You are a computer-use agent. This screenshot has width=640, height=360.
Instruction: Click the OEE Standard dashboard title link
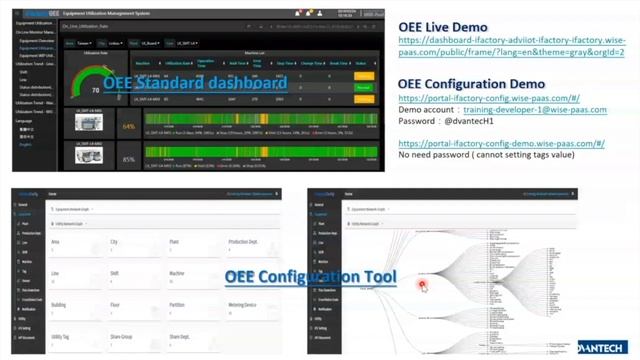tap(195, 83)
